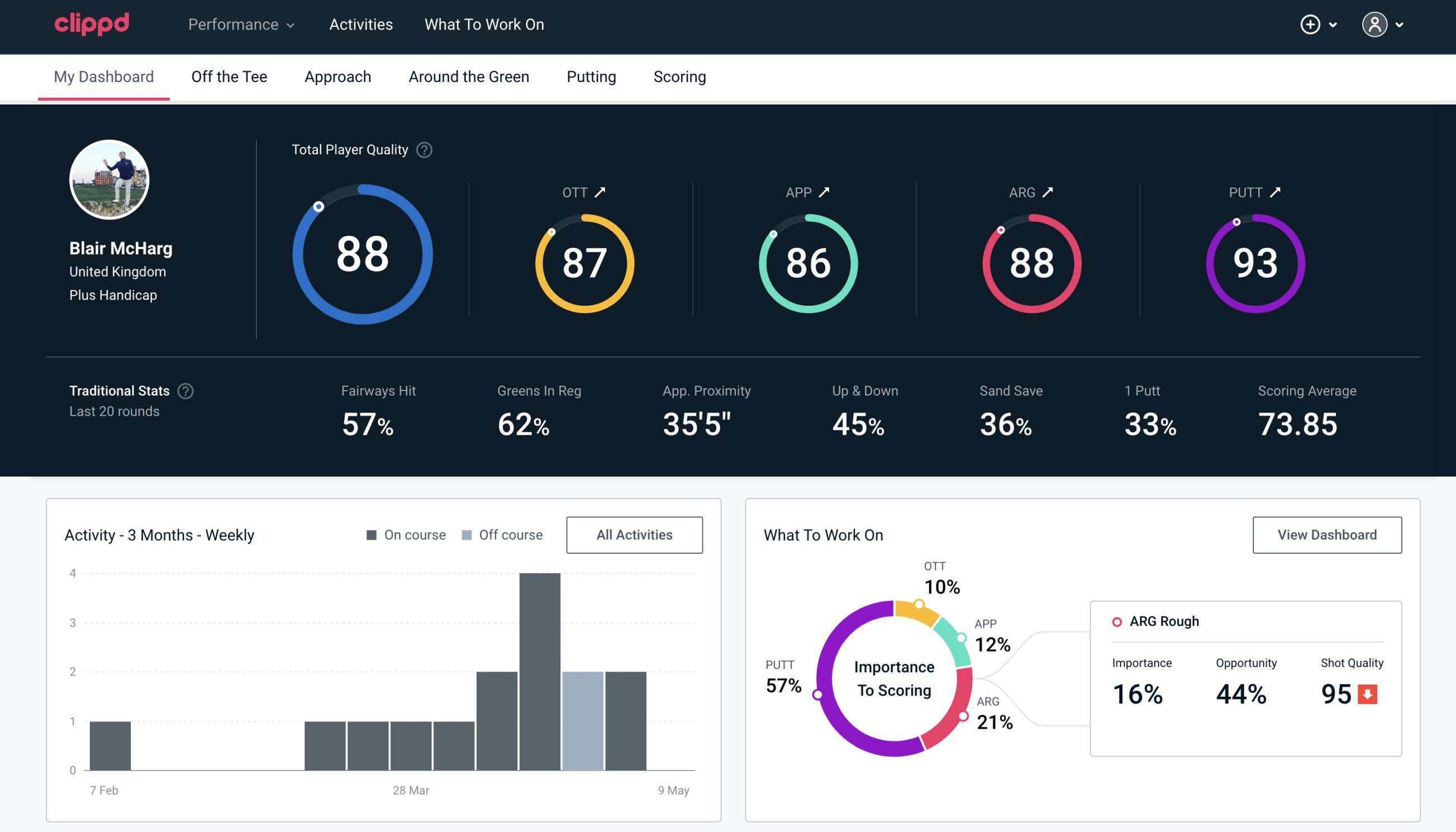Select the Putting tab
The image size is (1456, 832).
(591, 76)
